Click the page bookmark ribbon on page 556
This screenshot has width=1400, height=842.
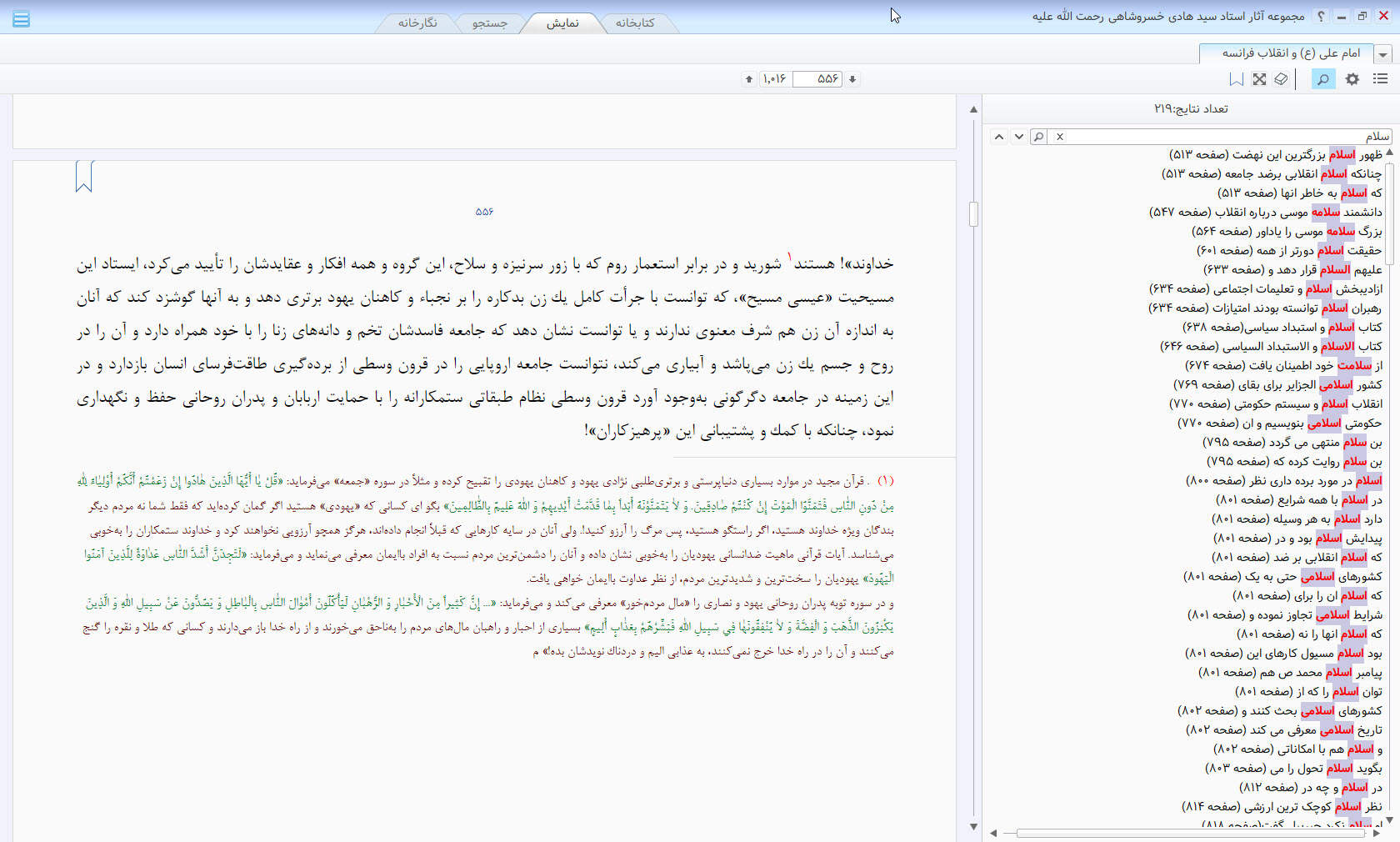click(84, 177)
